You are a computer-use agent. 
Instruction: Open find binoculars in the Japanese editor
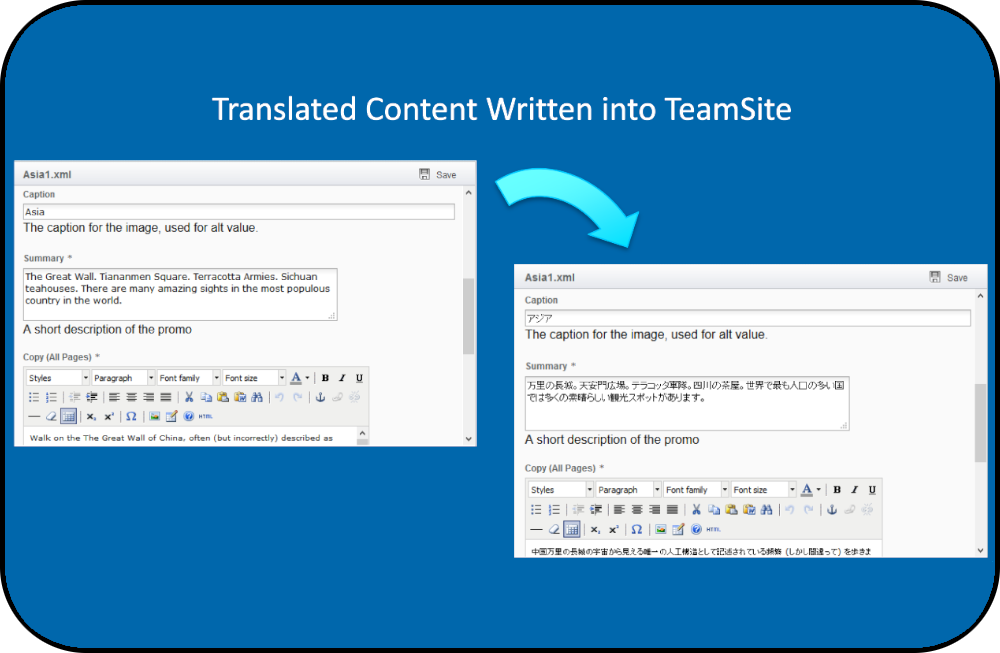(766, 510)
